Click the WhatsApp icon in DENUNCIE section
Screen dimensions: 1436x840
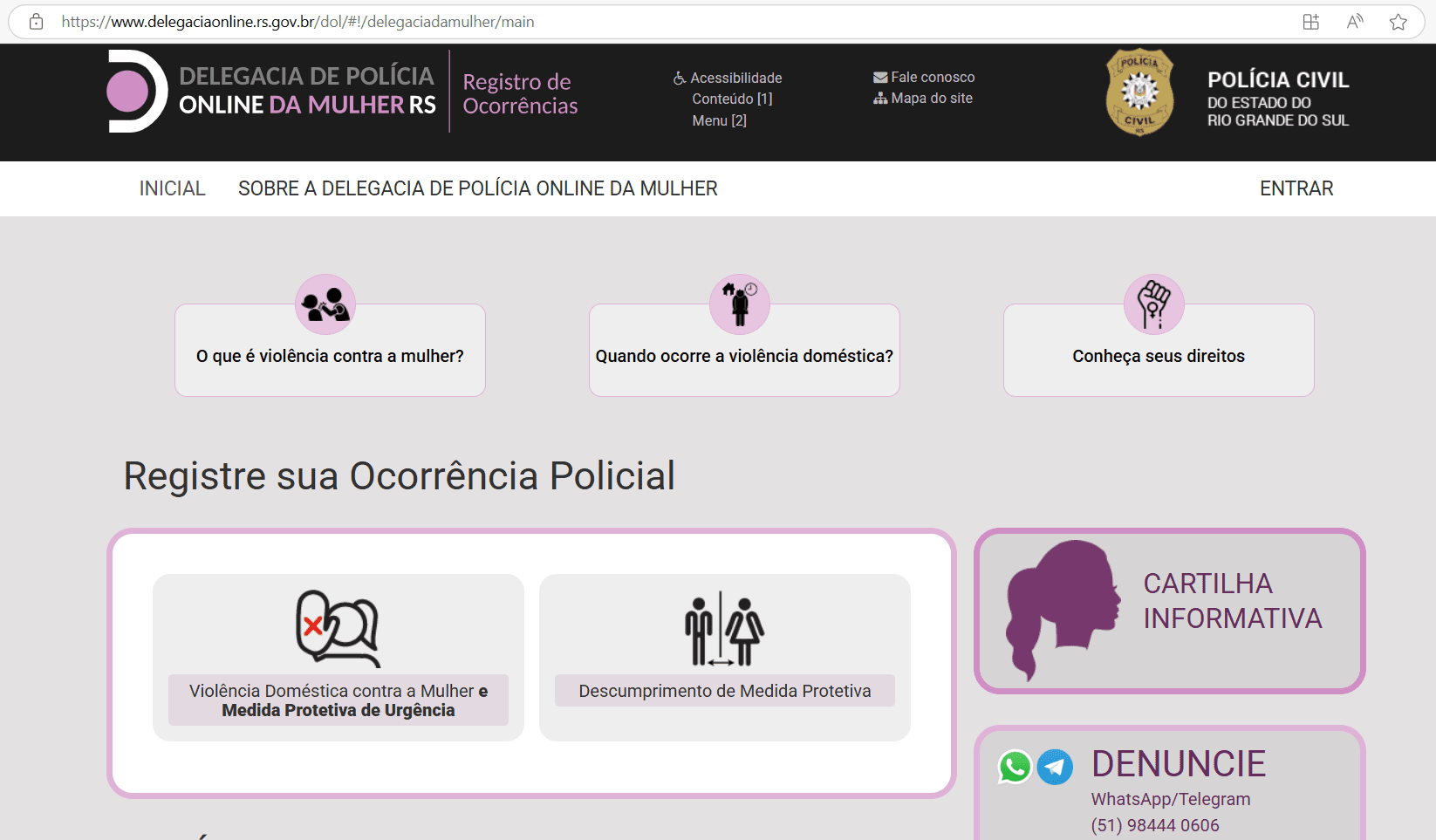click(x=1015, y=768)
